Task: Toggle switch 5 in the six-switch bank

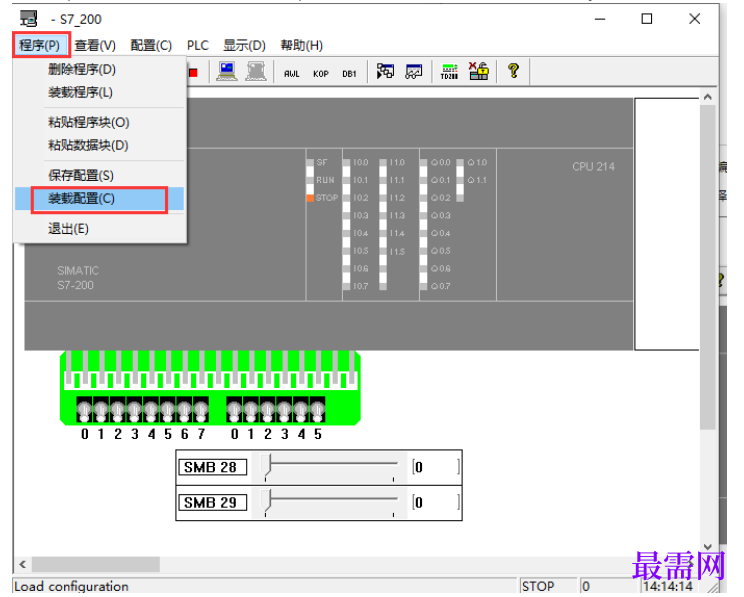Action: click(x=317, y=410)
